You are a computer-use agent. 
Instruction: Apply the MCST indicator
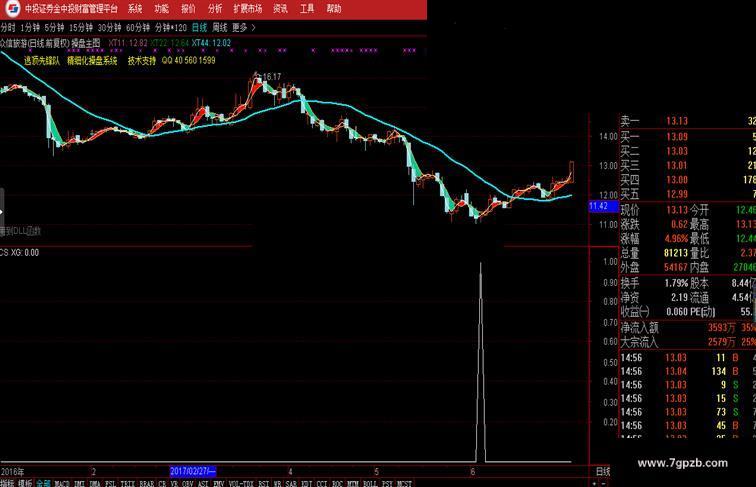[404, 483]
